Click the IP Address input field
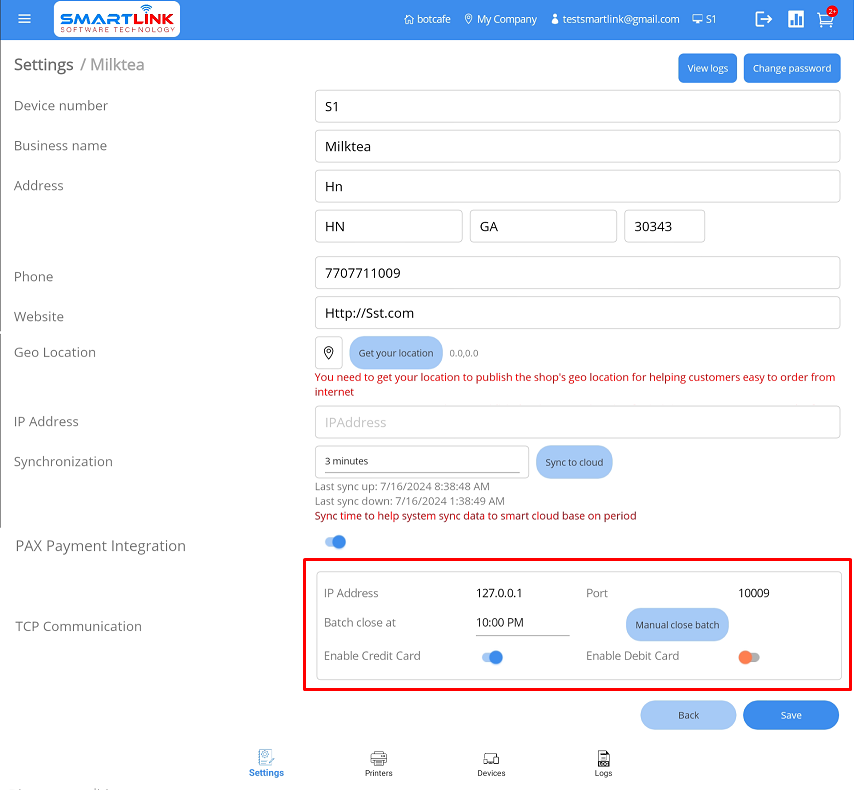This screenshot has width=855, height=804. (577, 422)
